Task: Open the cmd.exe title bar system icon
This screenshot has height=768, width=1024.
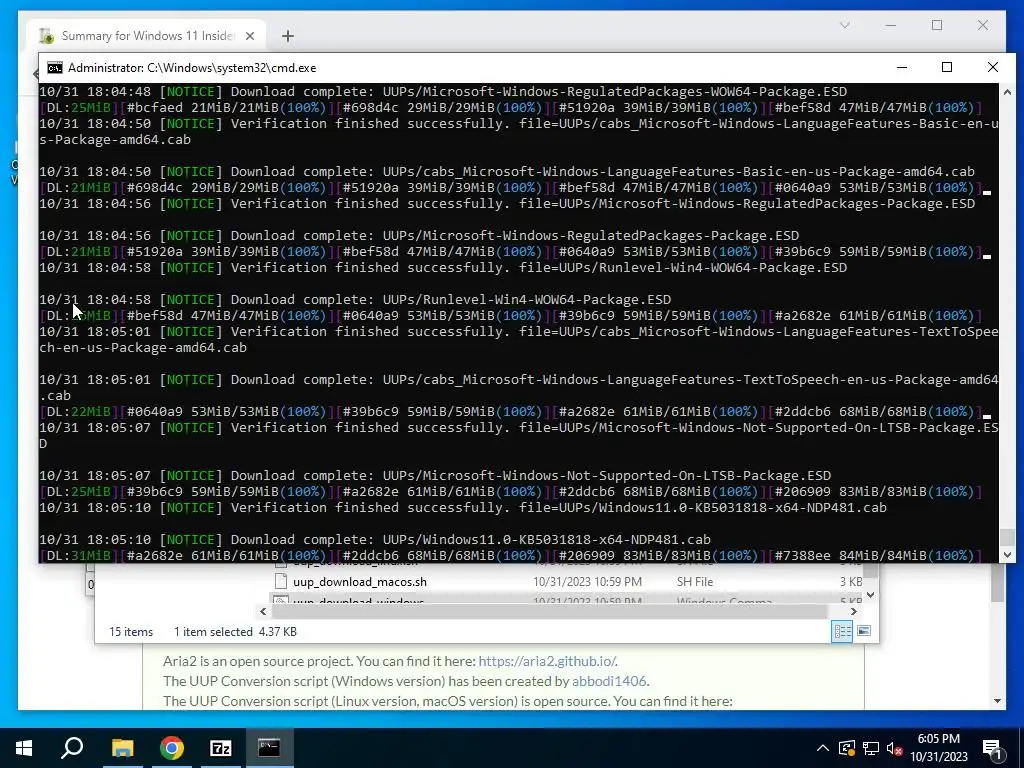Action: point(55,68)
